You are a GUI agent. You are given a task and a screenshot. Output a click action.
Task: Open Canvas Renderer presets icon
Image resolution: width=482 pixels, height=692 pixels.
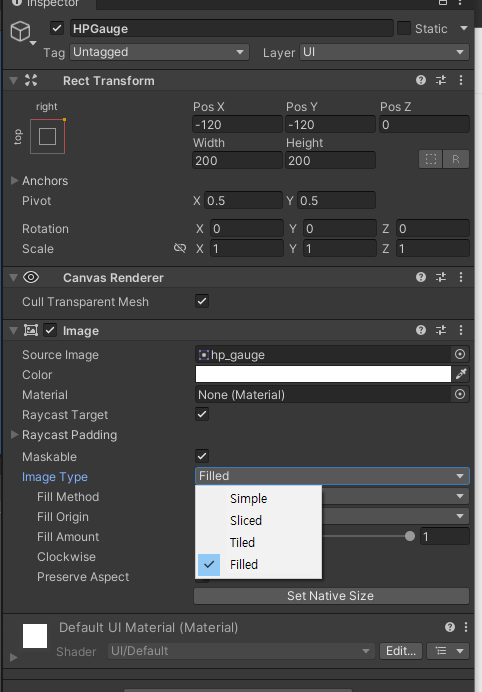(x=441, y=277)
